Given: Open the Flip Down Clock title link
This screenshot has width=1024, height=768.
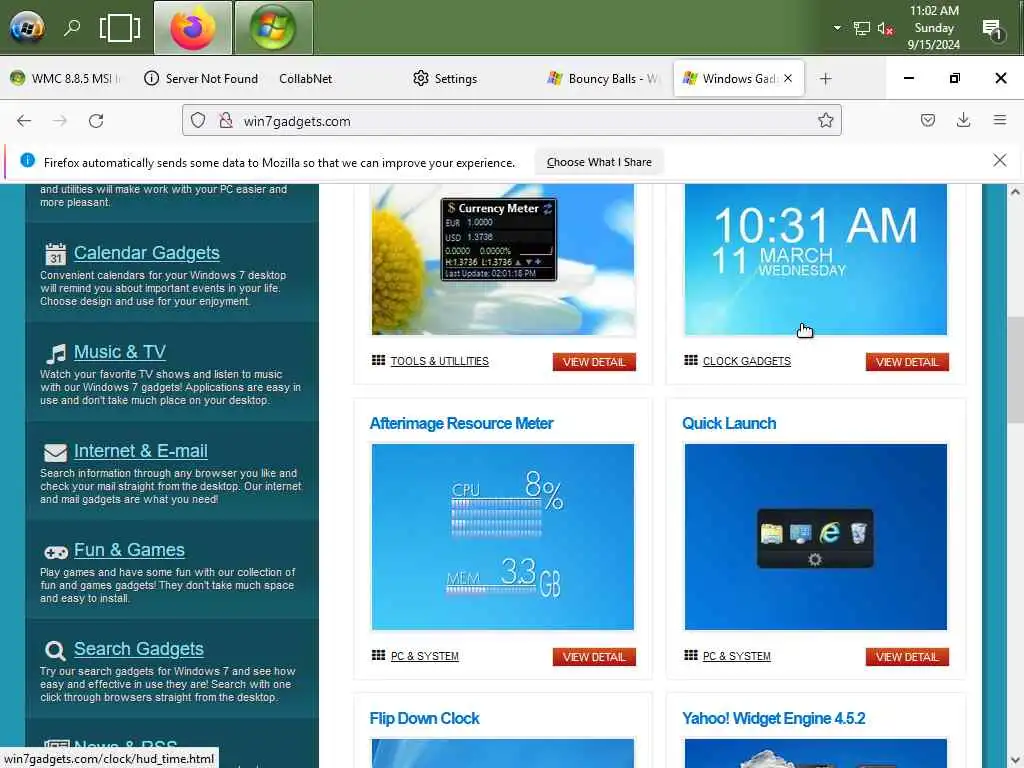Looking at the screenshot, I should coord(424,718).
